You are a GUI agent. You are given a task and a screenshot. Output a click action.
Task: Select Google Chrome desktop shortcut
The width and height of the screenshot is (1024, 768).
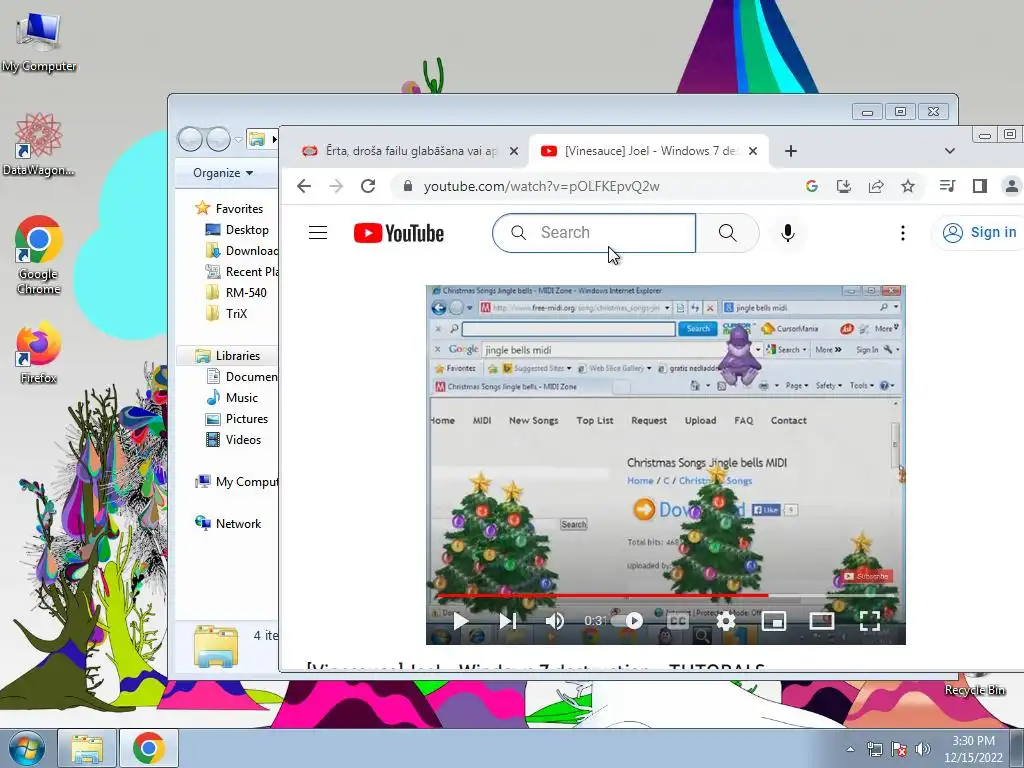pos(39,255)
